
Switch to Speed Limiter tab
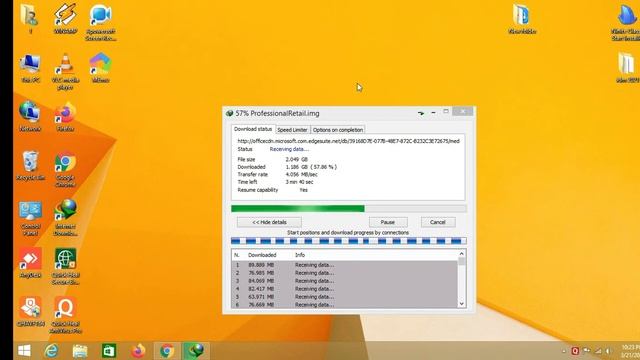pos(292,130)
